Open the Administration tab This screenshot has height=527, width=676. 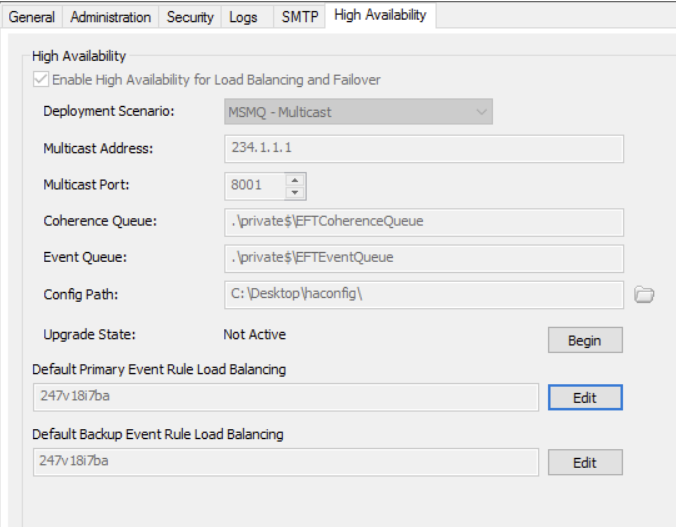(x=111, y=17)
